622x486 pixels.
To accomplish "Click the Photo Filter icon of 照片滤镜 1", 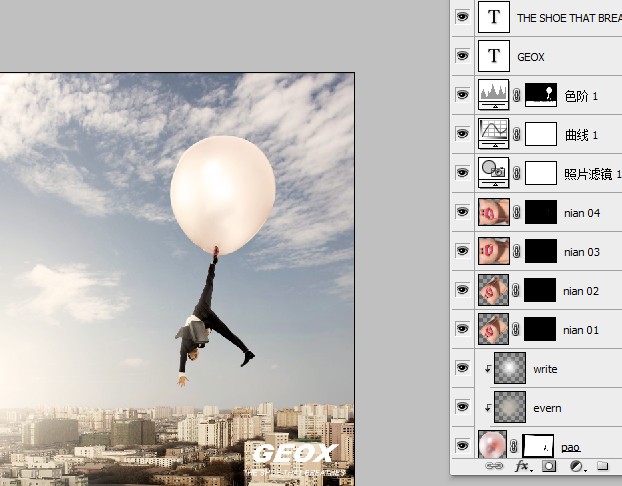I will coord(493,173).
